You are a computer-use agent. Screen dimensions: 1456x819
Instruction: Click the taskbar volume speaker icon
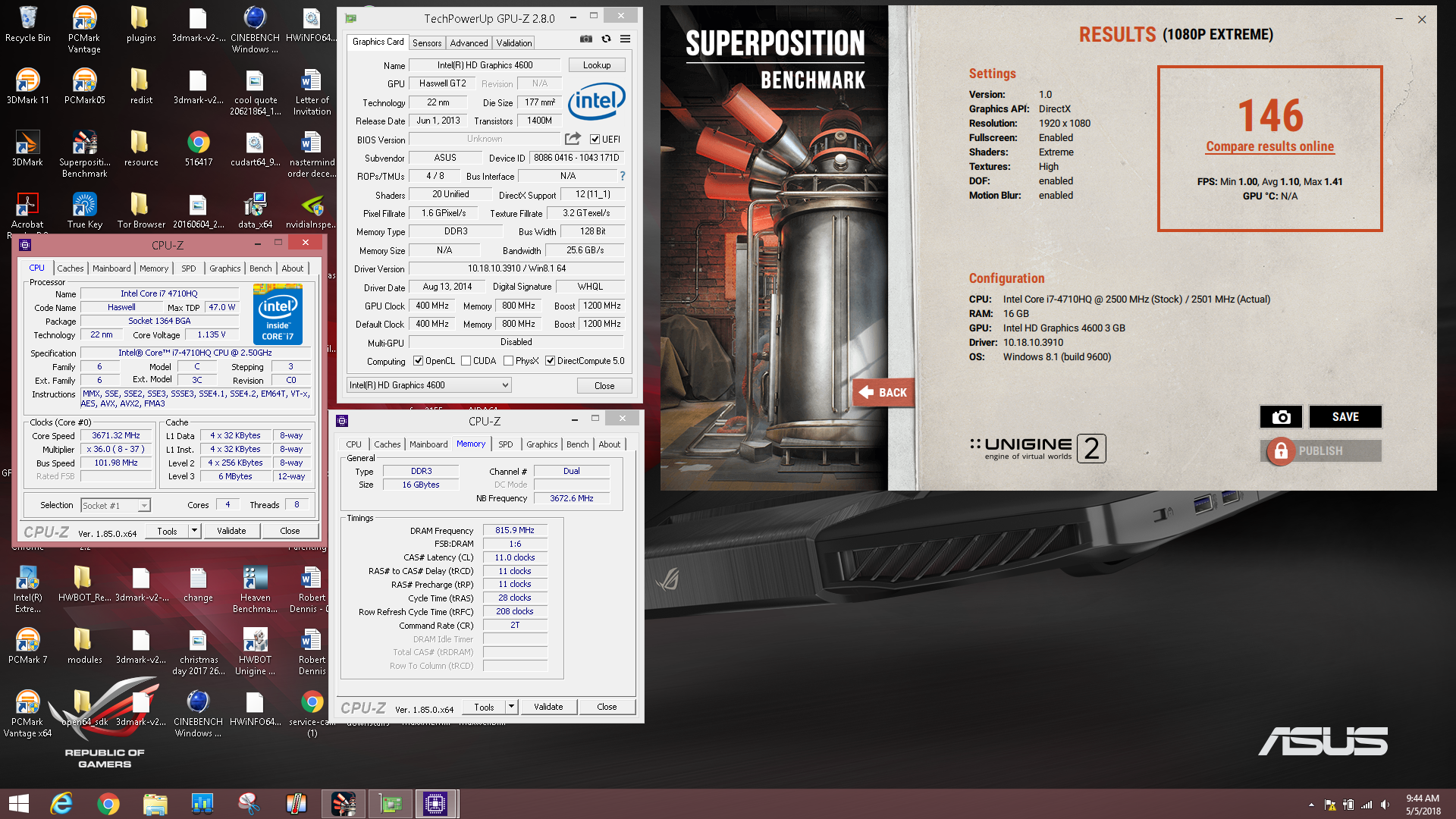1385,805
